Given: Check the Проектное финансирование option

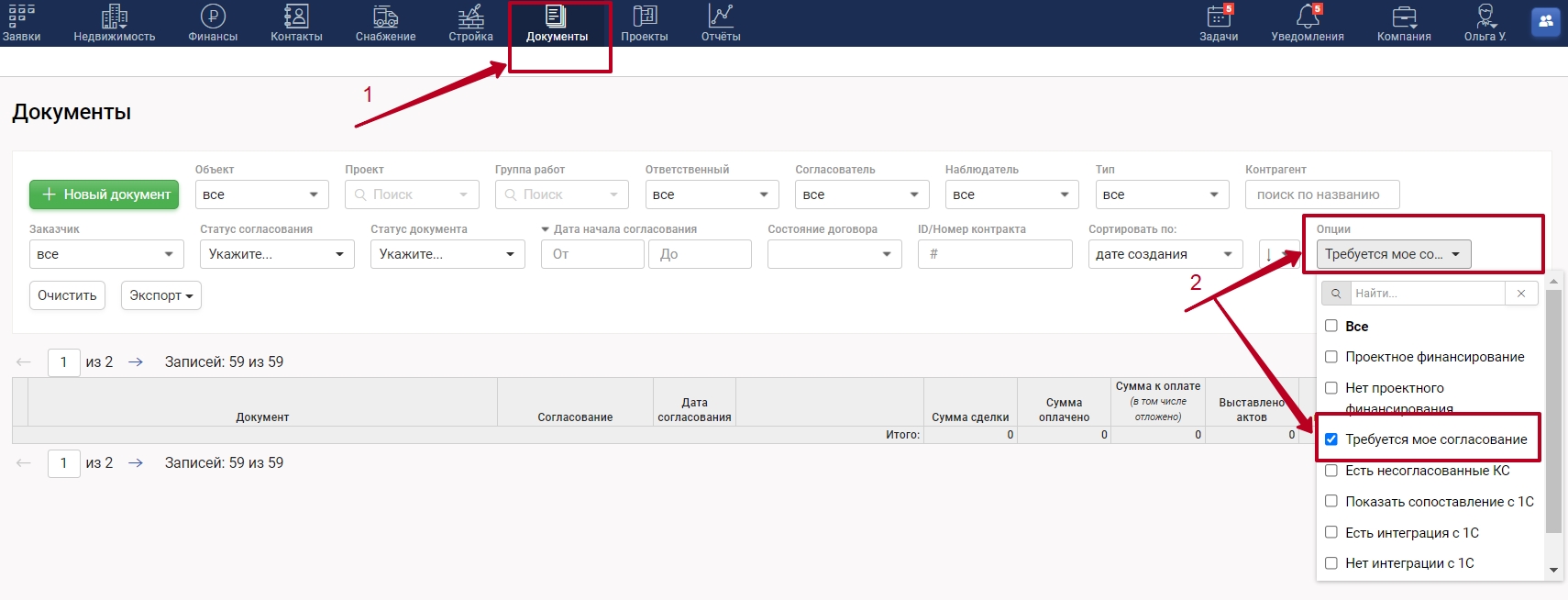Looking at the screenshot, I should pos(1331,357).
